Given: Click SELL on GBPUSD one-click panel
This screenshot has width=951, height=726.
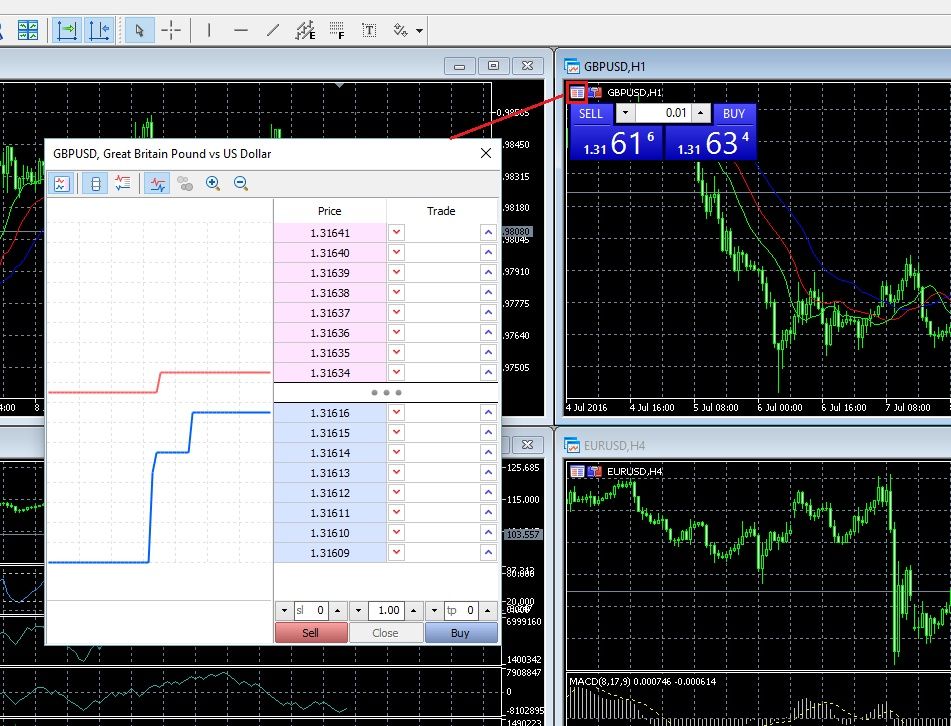Looking at the screenshot, I should [591, 113].
